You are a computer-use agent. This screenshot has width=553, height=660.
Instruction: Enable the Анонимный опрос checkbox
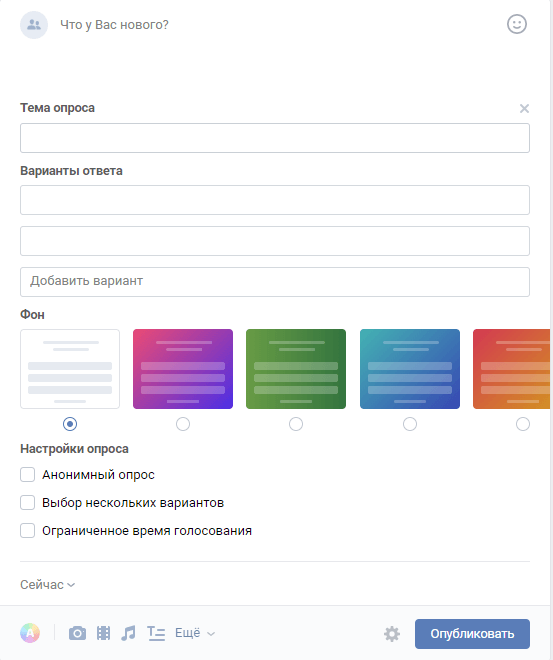28,475
